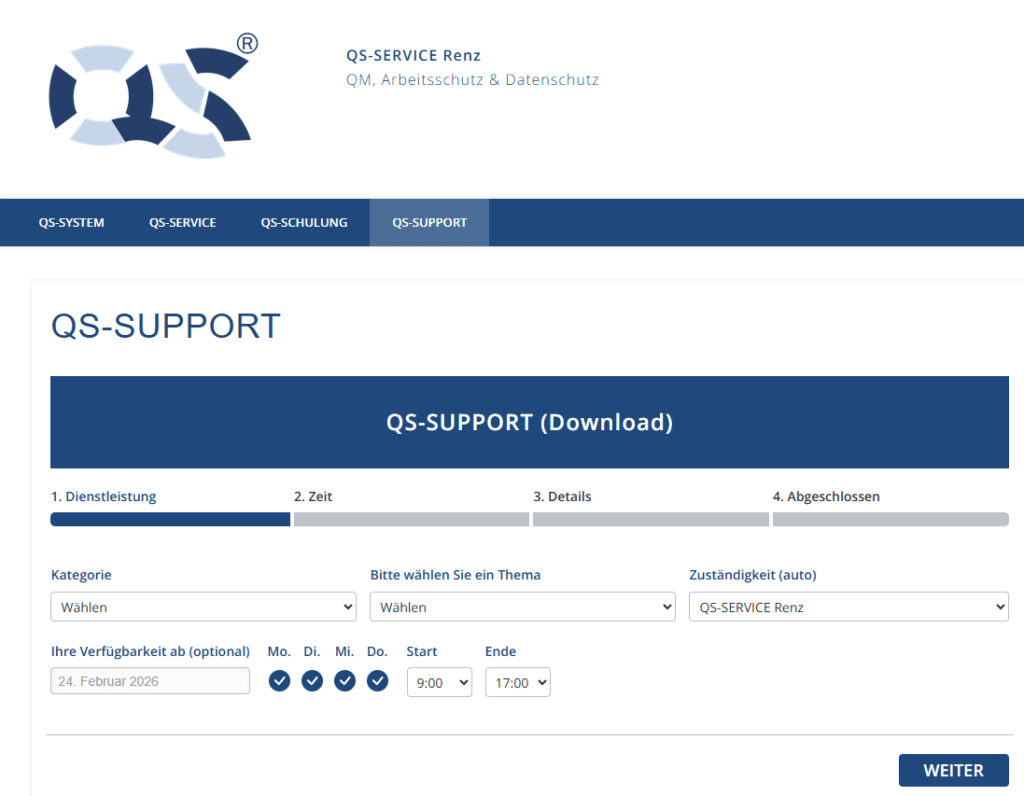Open the 'Bitte wählen Sie ein Thema' dropdown

(522, 607)
